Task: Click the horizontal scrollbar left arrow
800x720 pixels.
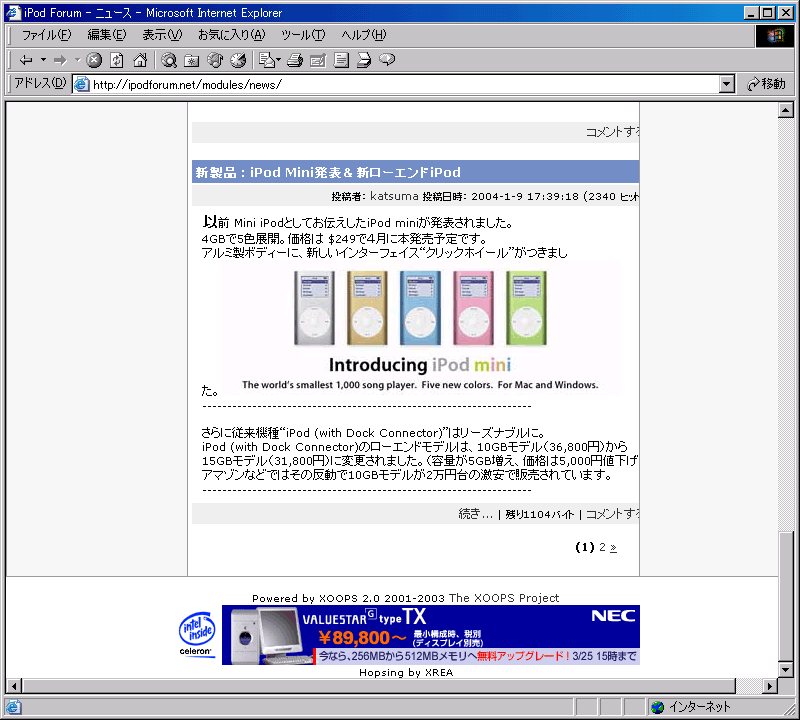Action: click(x=14, y=686)
